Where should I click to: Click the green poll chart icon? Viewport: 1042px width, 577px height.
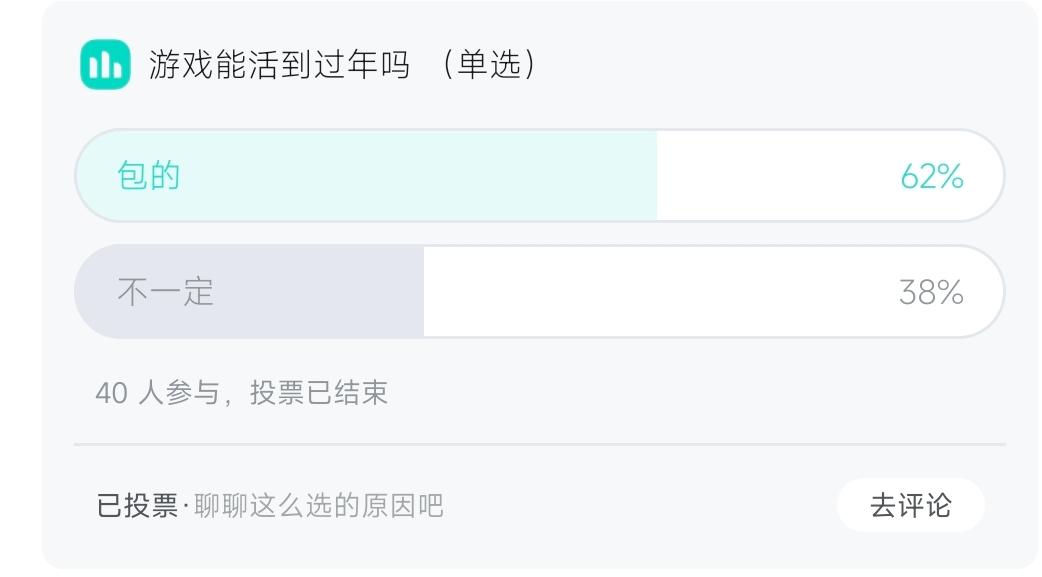click(105, 66)
